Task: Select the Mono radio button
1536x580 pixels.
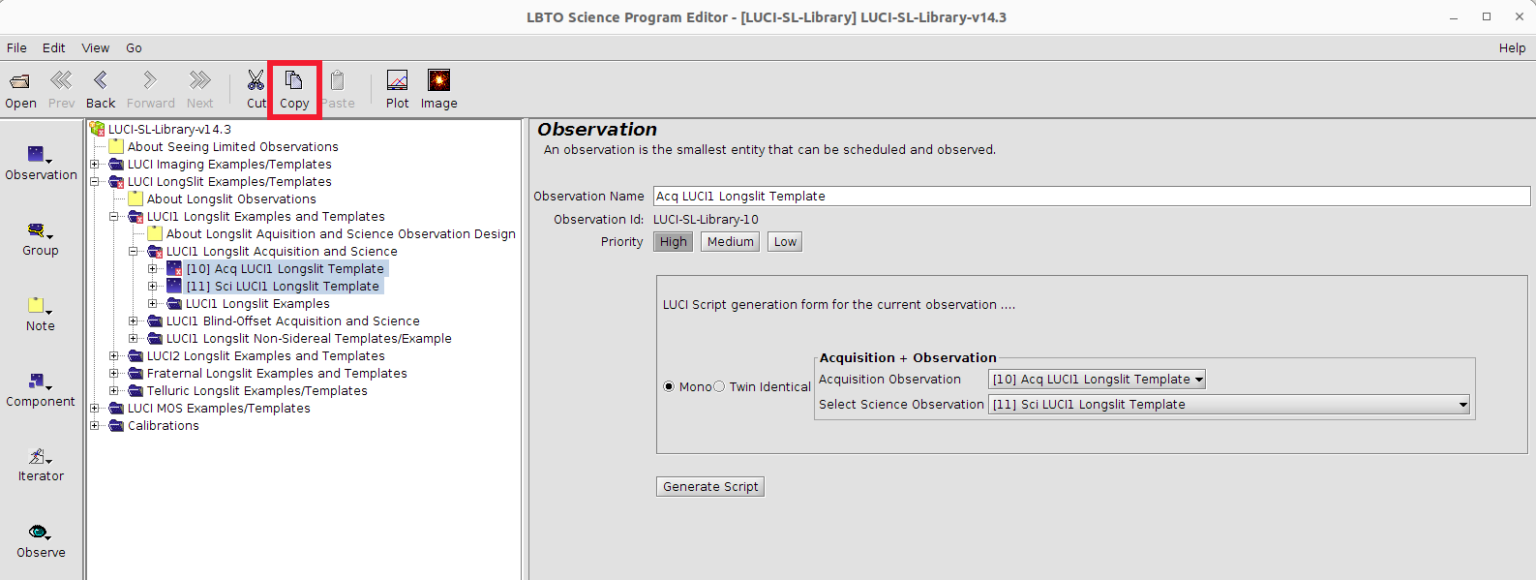Action: point(669,387)
